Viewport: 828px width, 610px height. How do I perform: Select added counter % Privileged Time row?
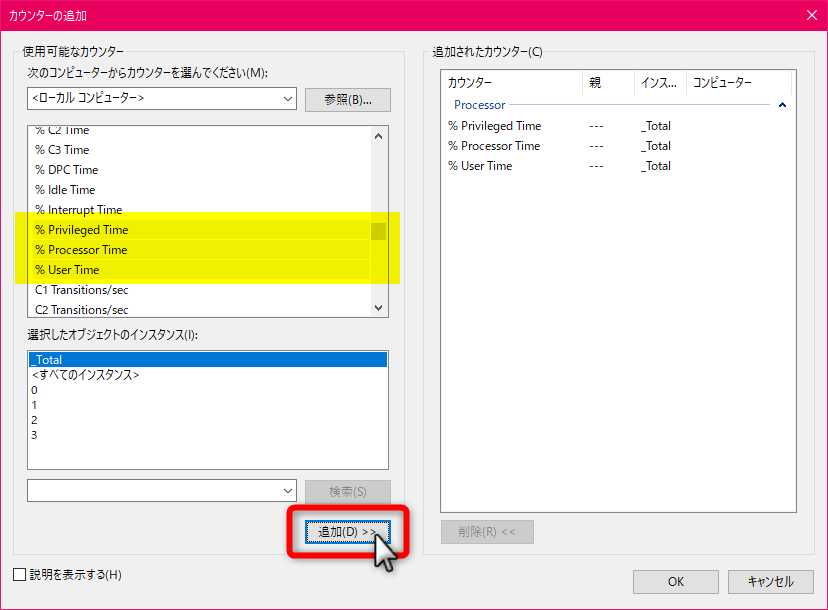[x=618, y=126]
